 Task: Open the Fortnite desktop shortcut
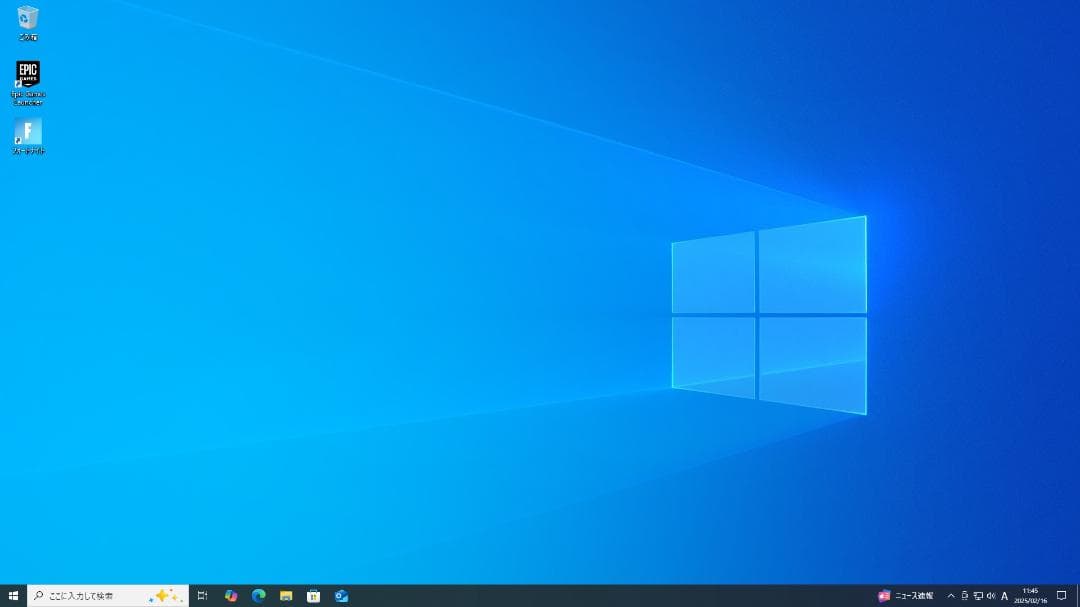[x=28, y=134]
